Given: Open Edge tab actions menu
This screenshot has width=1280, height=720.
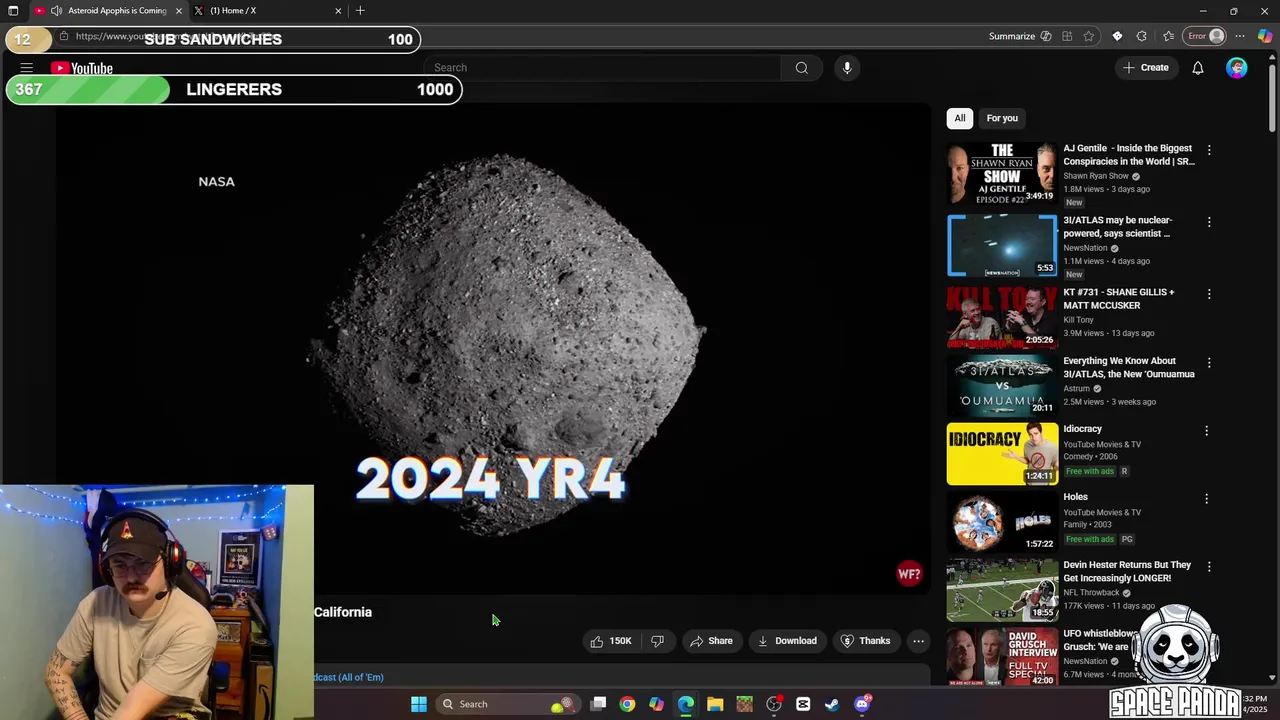Looking at the screenshot, I should tap(13, 11).
